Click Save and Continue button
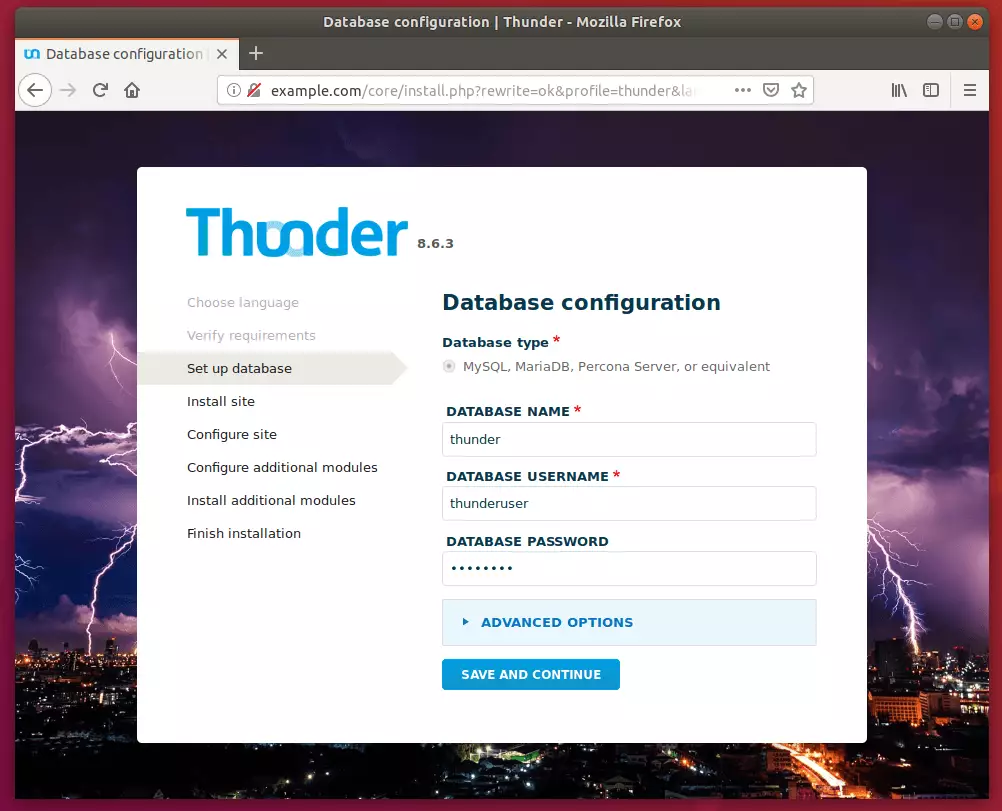1002x811 pixels. [531, 674]
